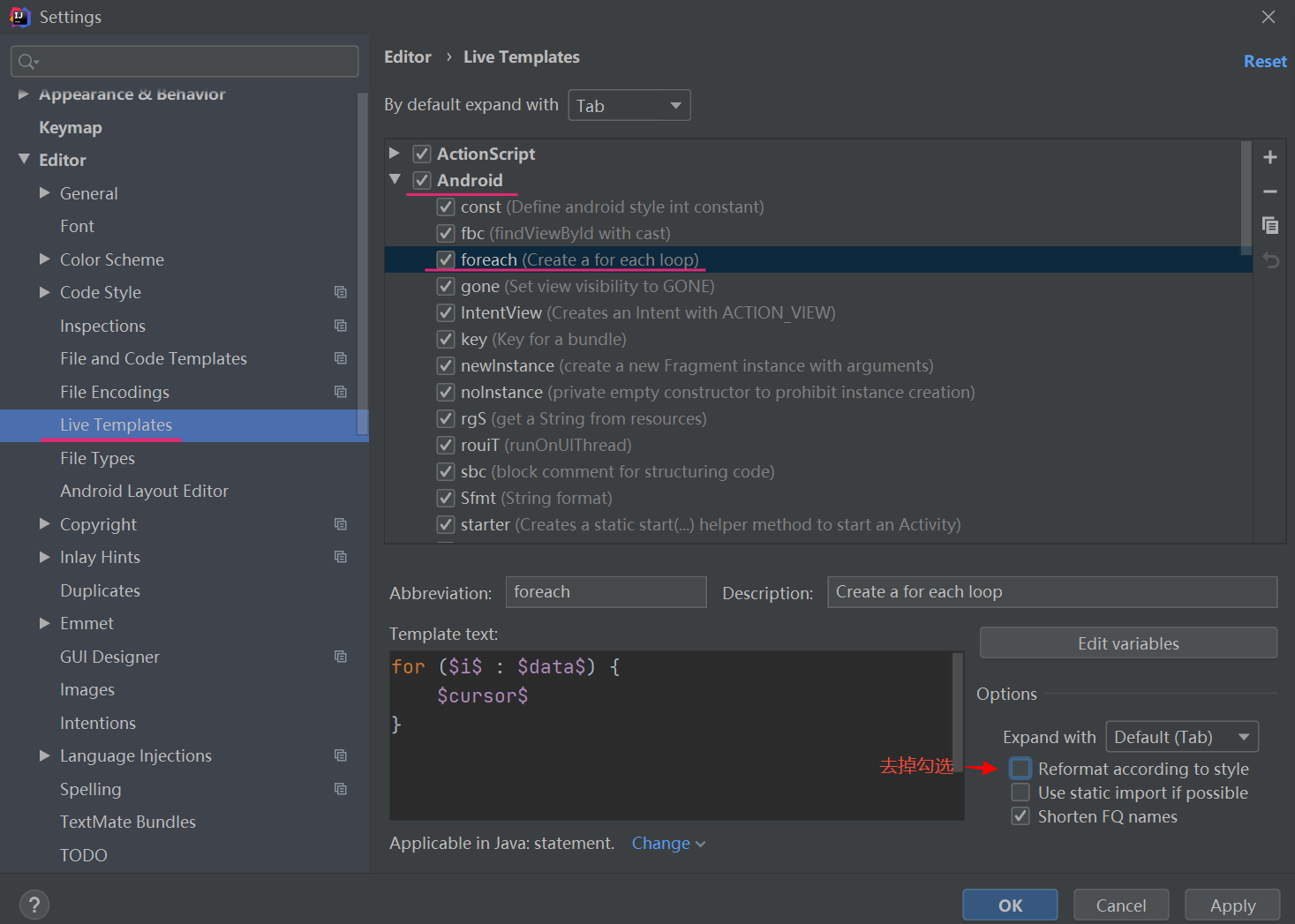Click the Reset link
The height and width of the screenshot is (924, 1295).
click(x=1264, y=61)
